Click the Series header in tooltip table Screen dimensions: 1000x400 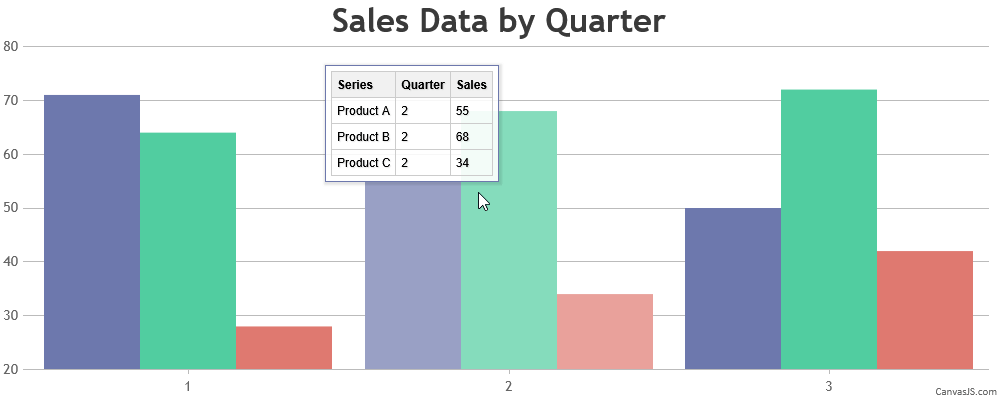[x=355, y=85]
